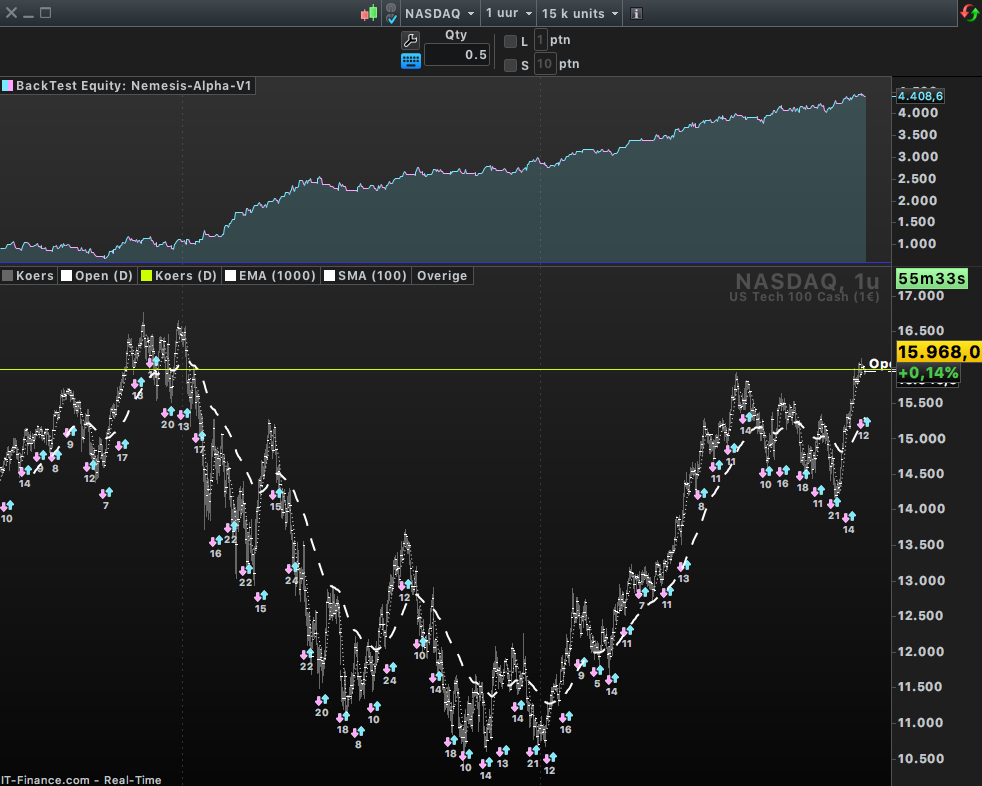The image size is (982, 786).
Task: Click the pink-cyan BackTest Equity color swatch
Action: tap(8, 86)
